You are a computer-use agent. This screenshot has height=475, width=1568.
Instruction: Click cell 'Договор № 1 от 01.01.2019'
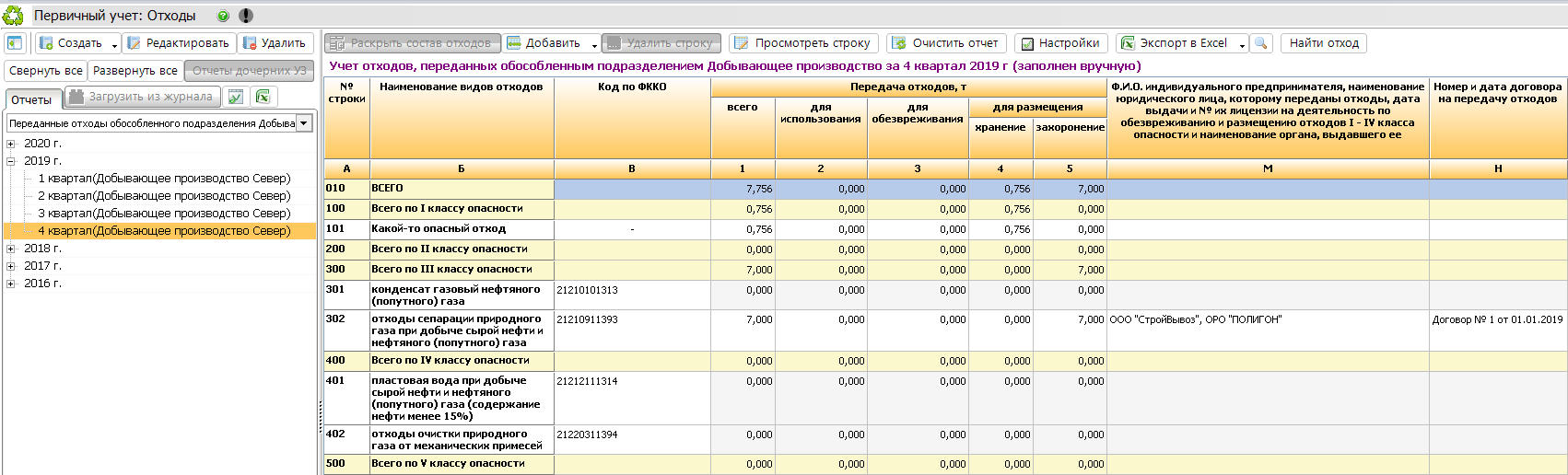pos(1498,330)
